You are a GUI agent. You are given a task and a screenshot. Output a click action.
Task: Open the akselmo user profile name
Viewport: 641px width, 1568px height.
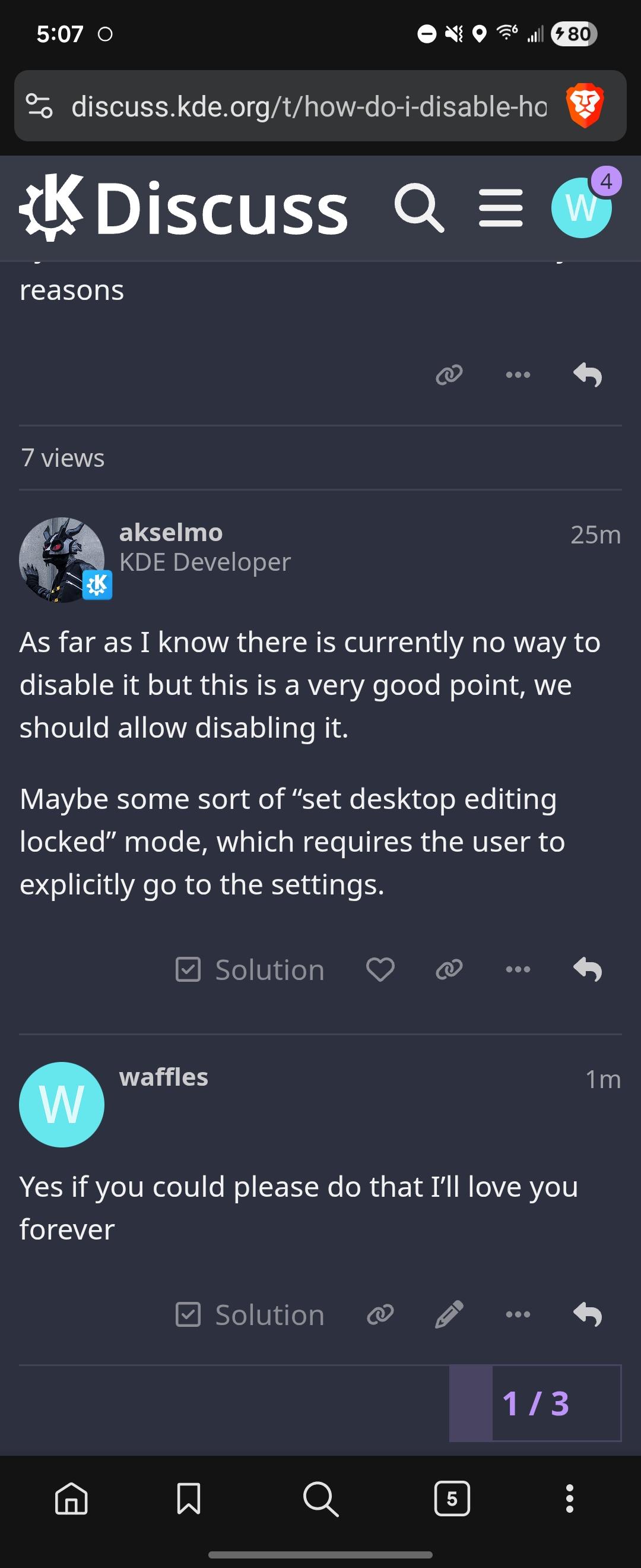[x=171, y=533]
